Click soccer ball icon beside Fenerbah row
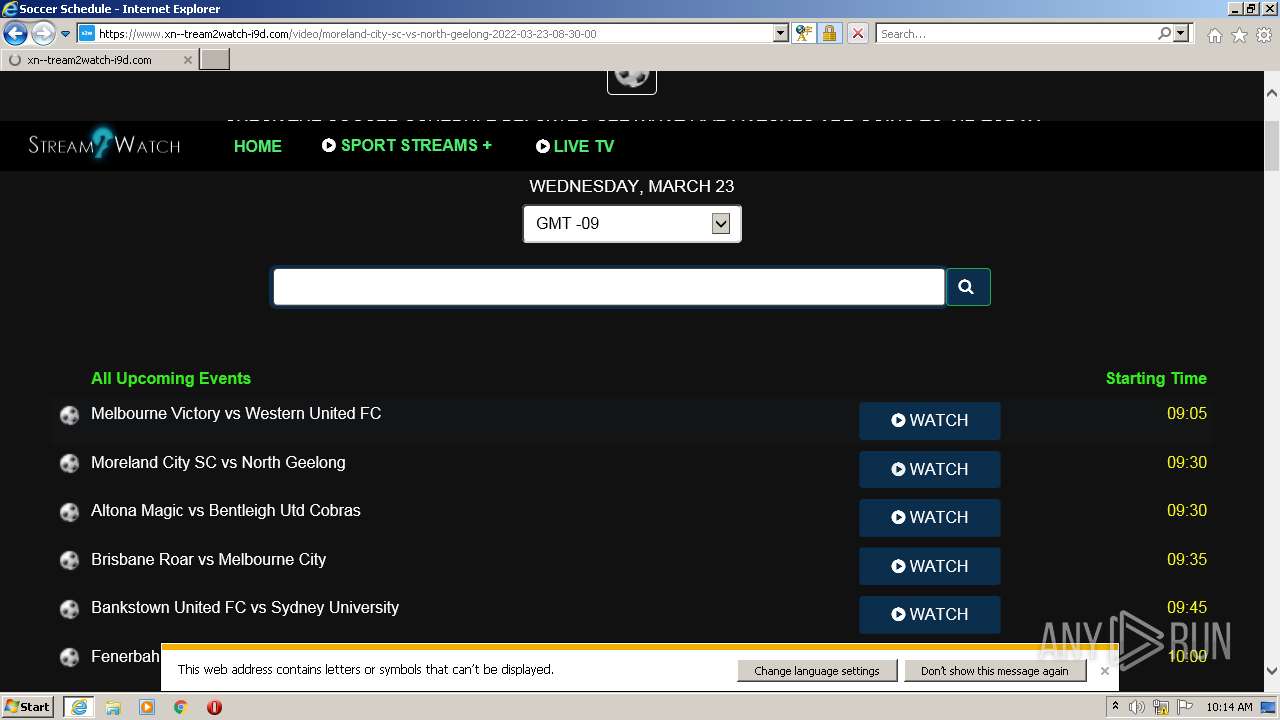 point(69,658)
